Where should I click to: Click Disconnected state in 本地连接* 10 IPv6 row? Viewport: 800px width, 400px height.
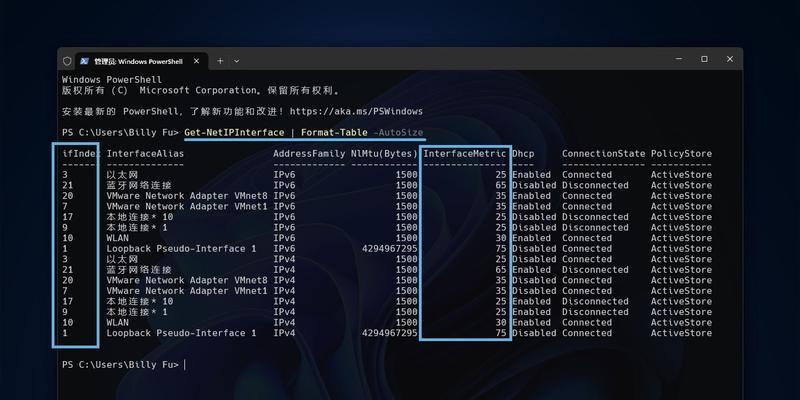coord(595,217)
